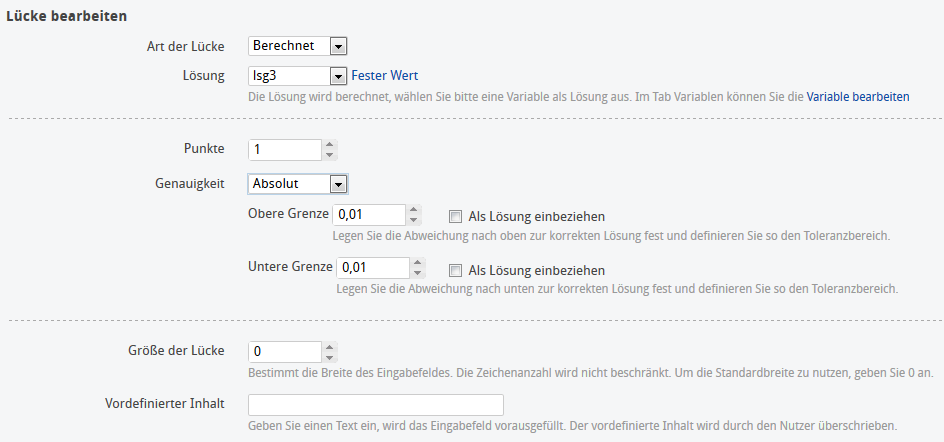Increase Obere Grenze with up arrow

click(x=415, y=210)
